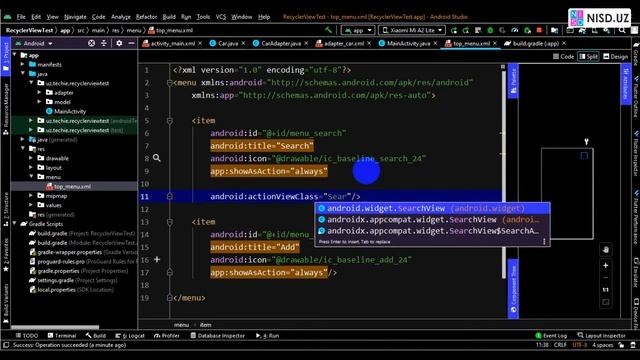Click Apply Changes and Restart Activity icon
Screen dimensions: 640x360
click(x=466, y=30)
